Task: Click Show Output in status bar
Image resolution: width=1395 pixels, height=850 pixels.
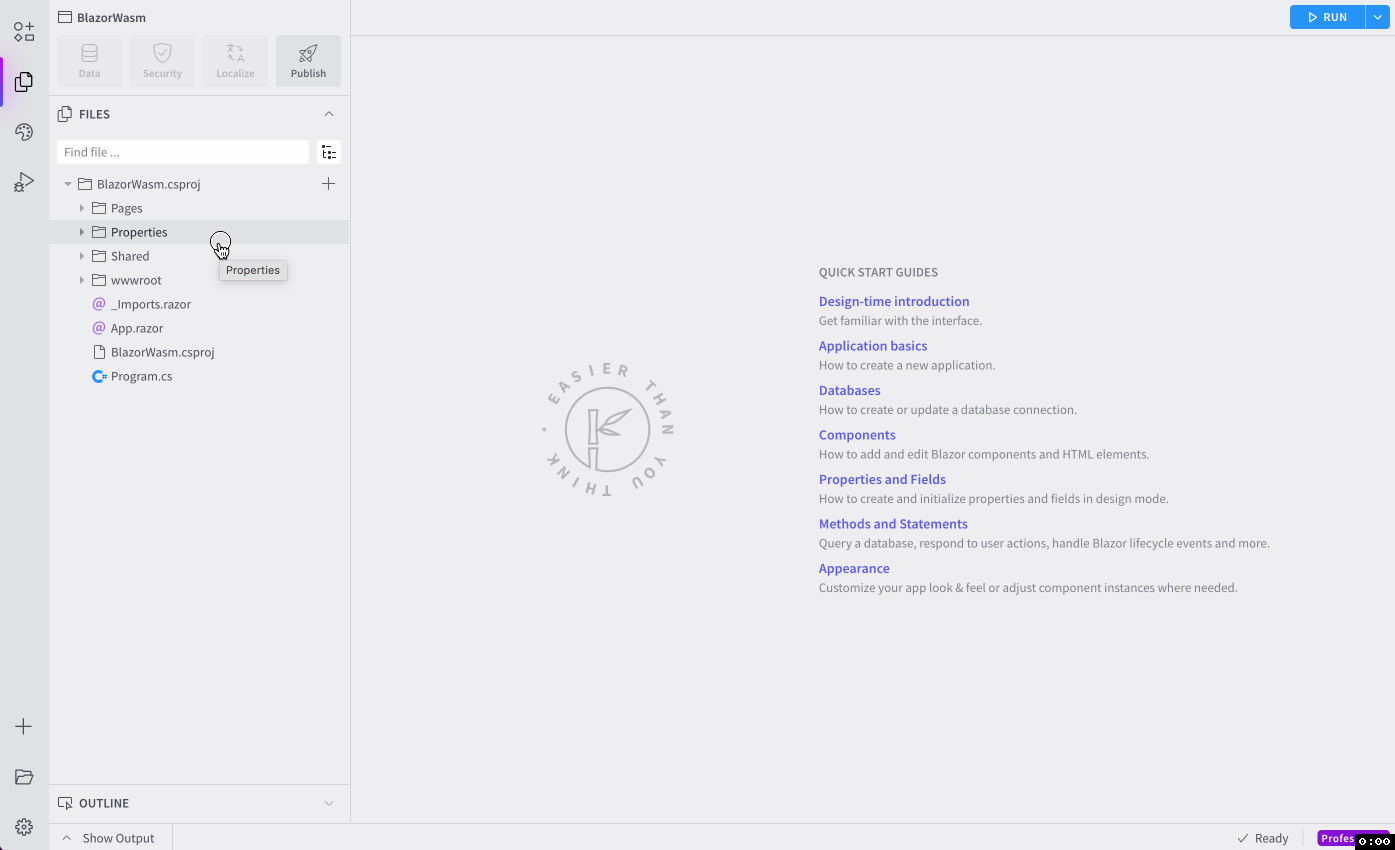Action: coord(109,838)
